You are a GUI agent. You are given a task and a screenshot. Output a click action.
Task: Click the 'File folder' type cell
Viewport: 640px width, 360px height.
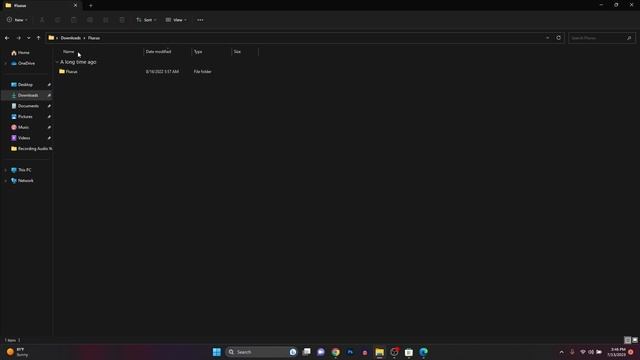coord(202,71)
